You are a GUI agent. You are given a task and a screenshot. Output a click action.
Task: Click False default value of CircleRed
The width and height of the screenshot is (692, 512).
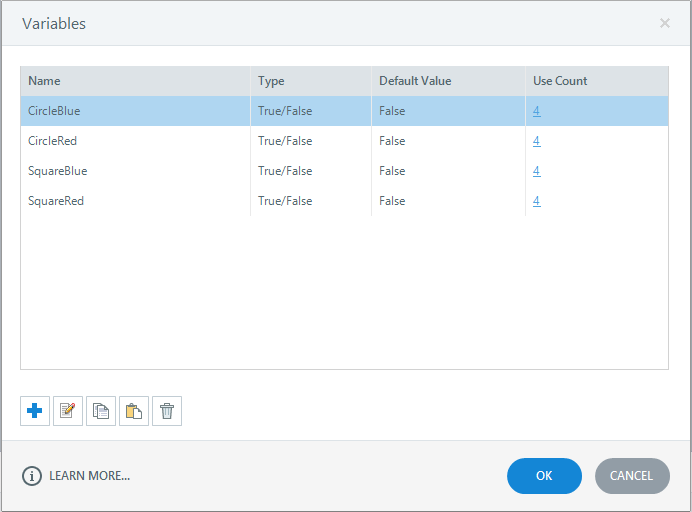coord(392,141)
